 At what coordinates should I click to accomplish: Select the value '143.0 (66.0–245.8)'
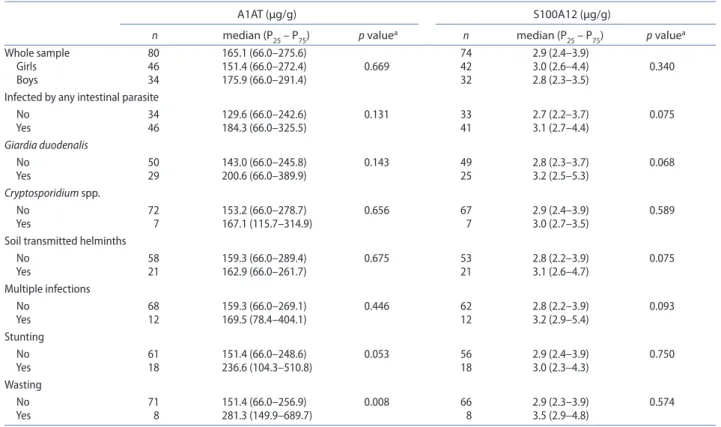264,162
